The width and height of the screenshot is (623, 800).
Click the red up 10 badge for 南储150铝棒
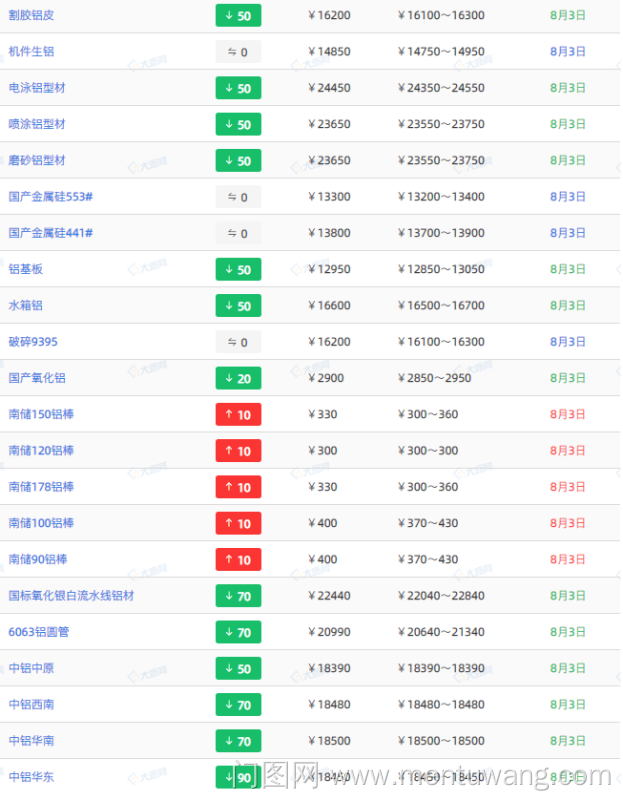point(238,415)
